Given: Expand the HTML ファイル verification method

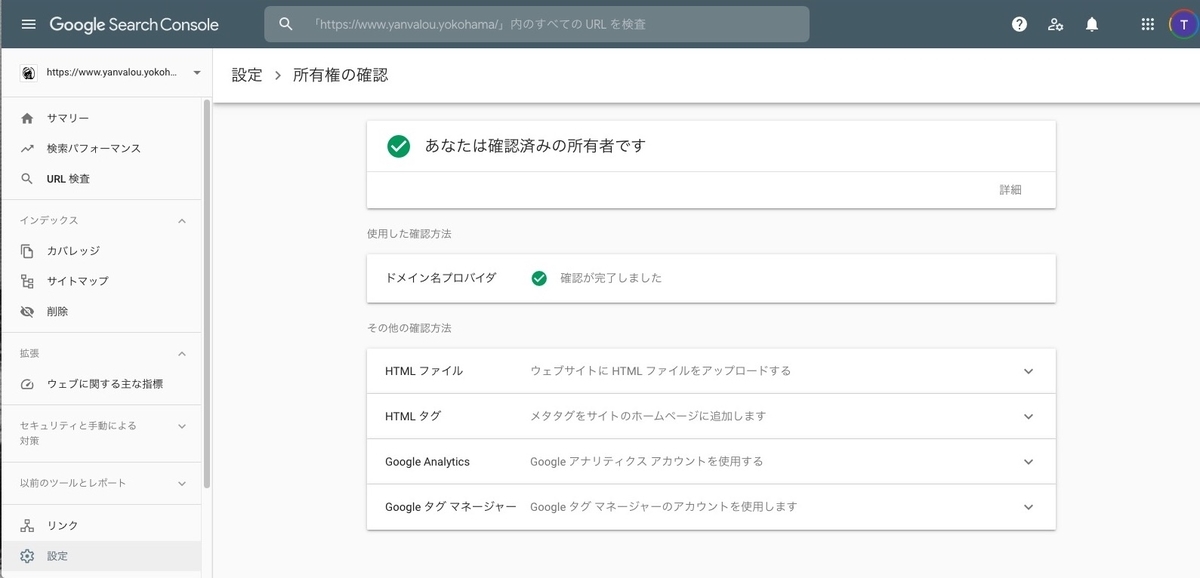Looking at the screenshot, I should [x=711, y=371].
